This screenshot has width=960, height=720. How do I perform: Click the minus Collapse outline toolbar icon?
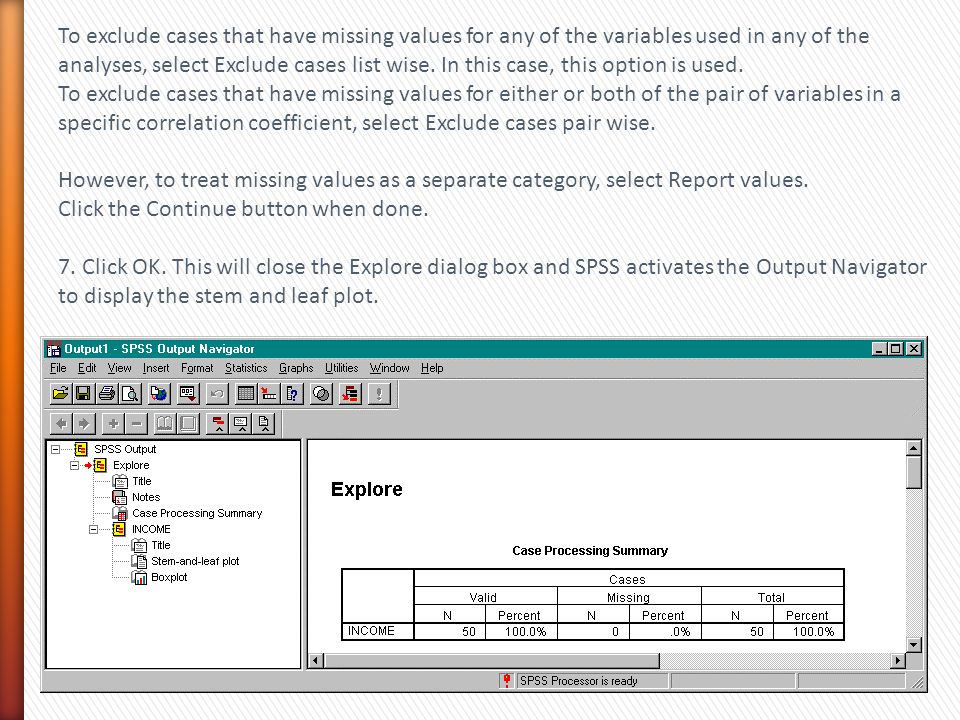pos(137,423)
